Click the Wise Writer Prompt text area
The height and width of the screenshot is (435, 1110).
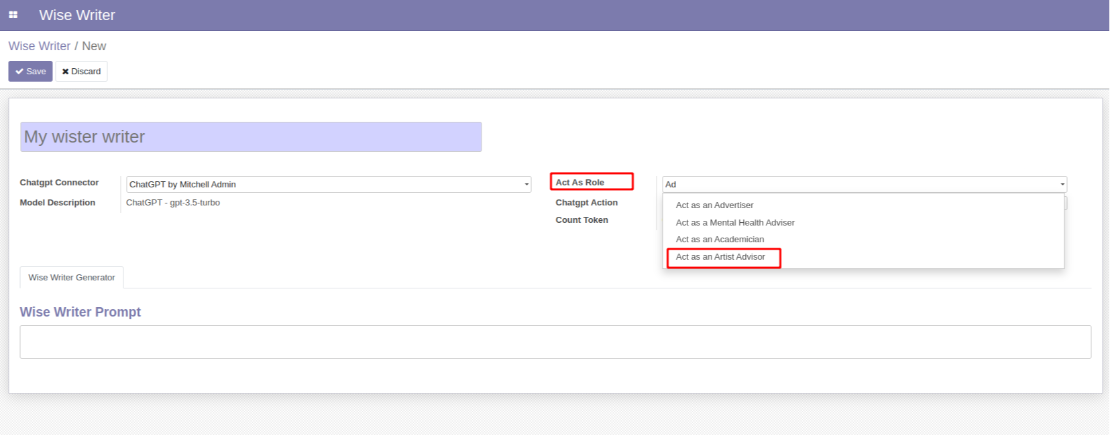click(x=555, y=342)
